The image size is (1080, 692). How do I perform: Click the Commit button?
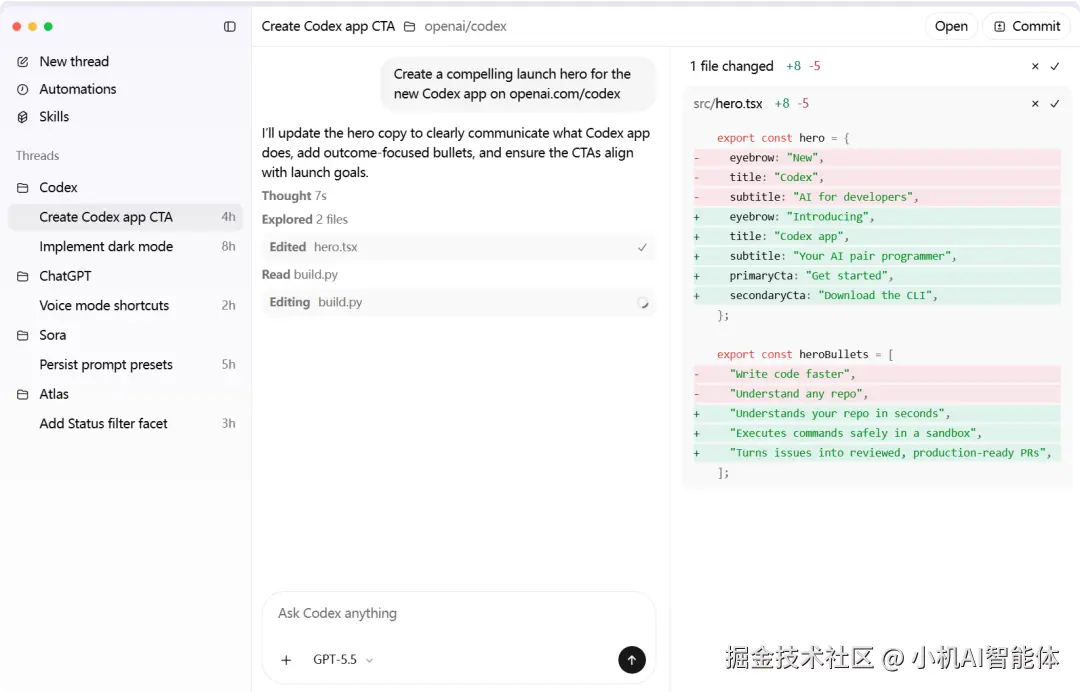(x=1026, y=26)
